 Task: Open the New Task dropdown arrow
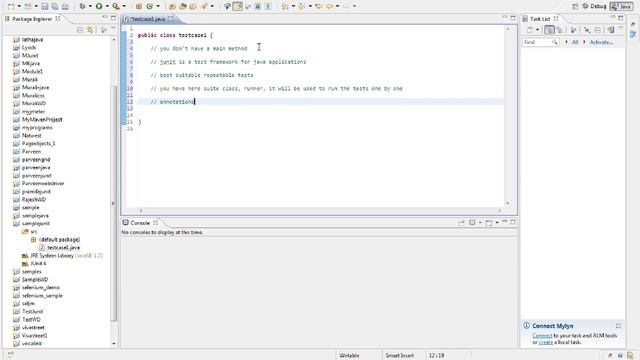[537, 30]
